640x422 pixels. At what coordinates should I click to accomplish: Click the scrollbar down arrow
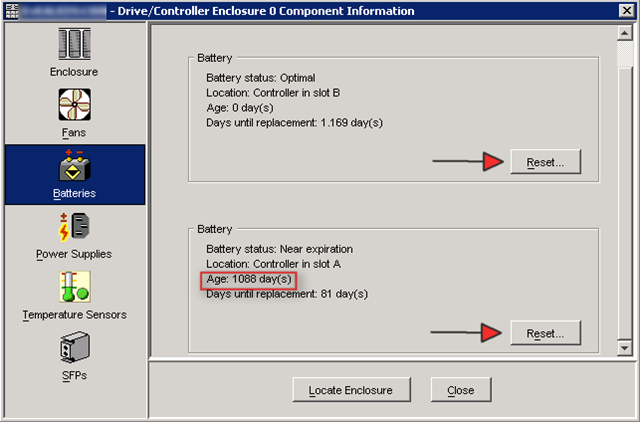coord(625,347)
